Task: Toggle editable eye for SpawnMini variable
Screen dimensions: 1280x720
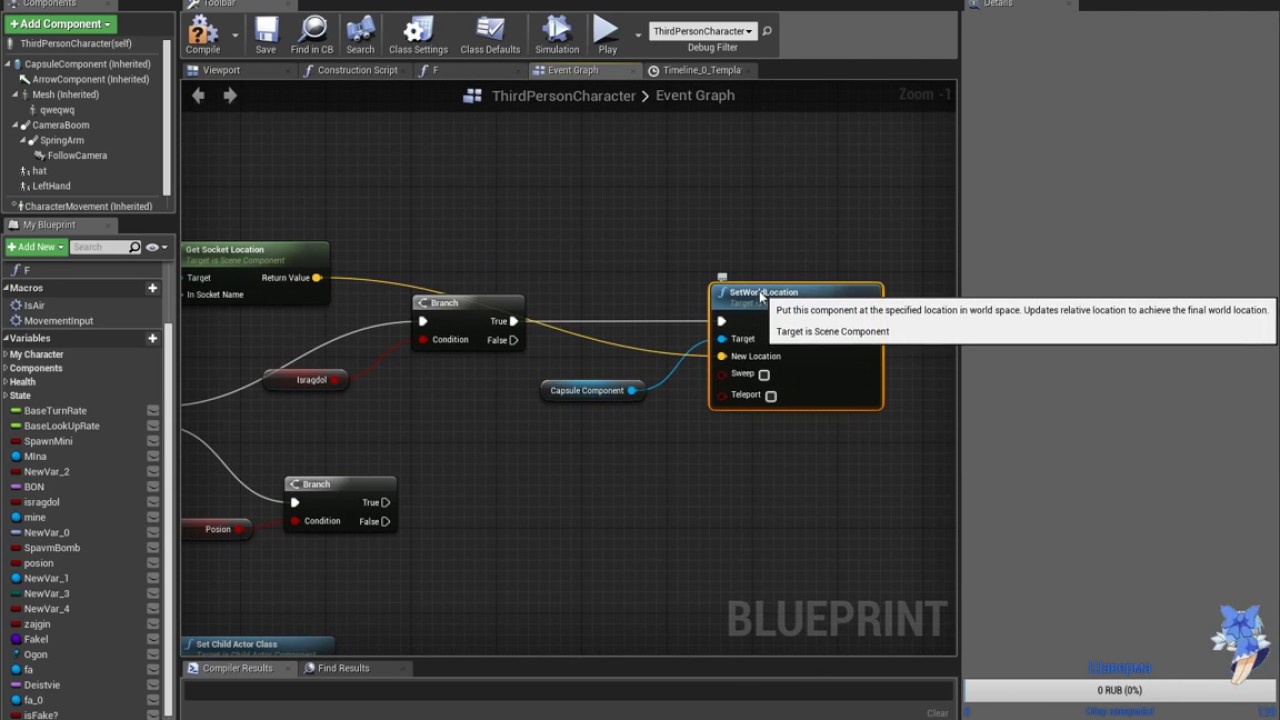Action: (153, 441)
